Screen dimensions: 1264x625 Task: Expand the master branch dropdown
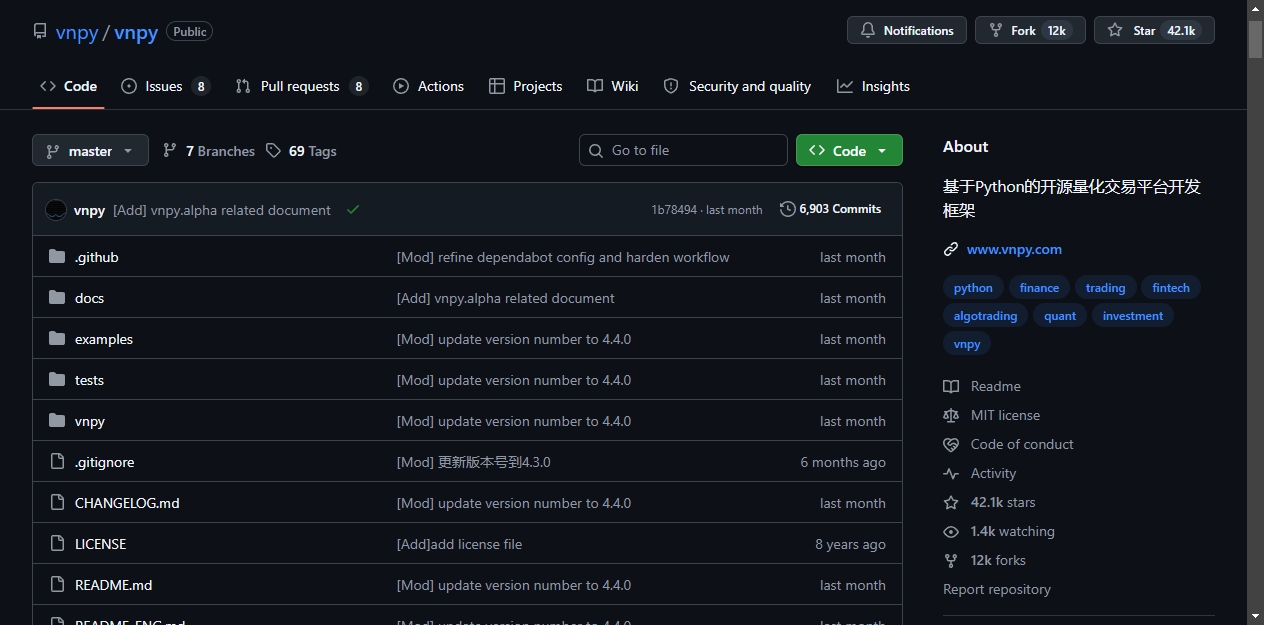(x=90, y=151)
